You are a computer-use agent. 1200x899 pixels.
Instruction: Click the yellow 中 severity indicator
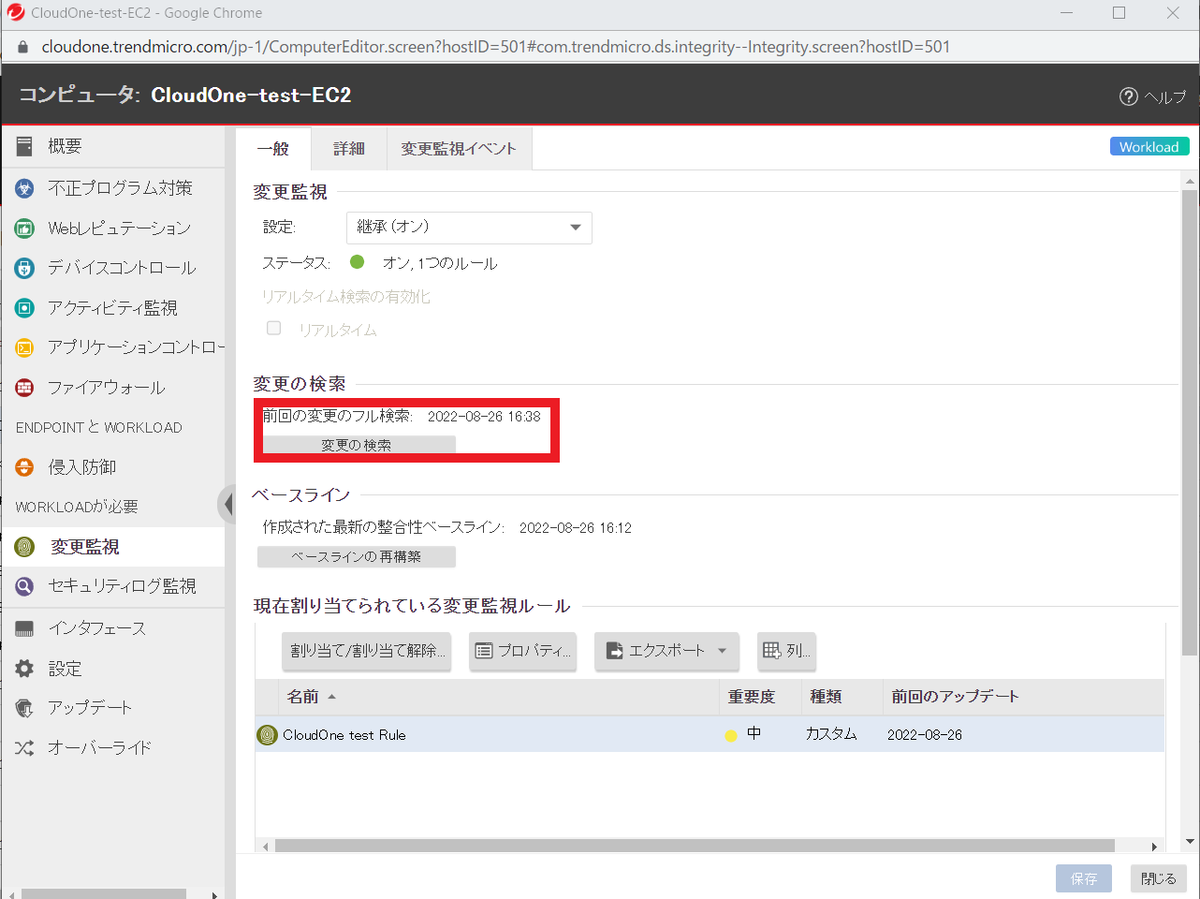(x=731, y=735)
